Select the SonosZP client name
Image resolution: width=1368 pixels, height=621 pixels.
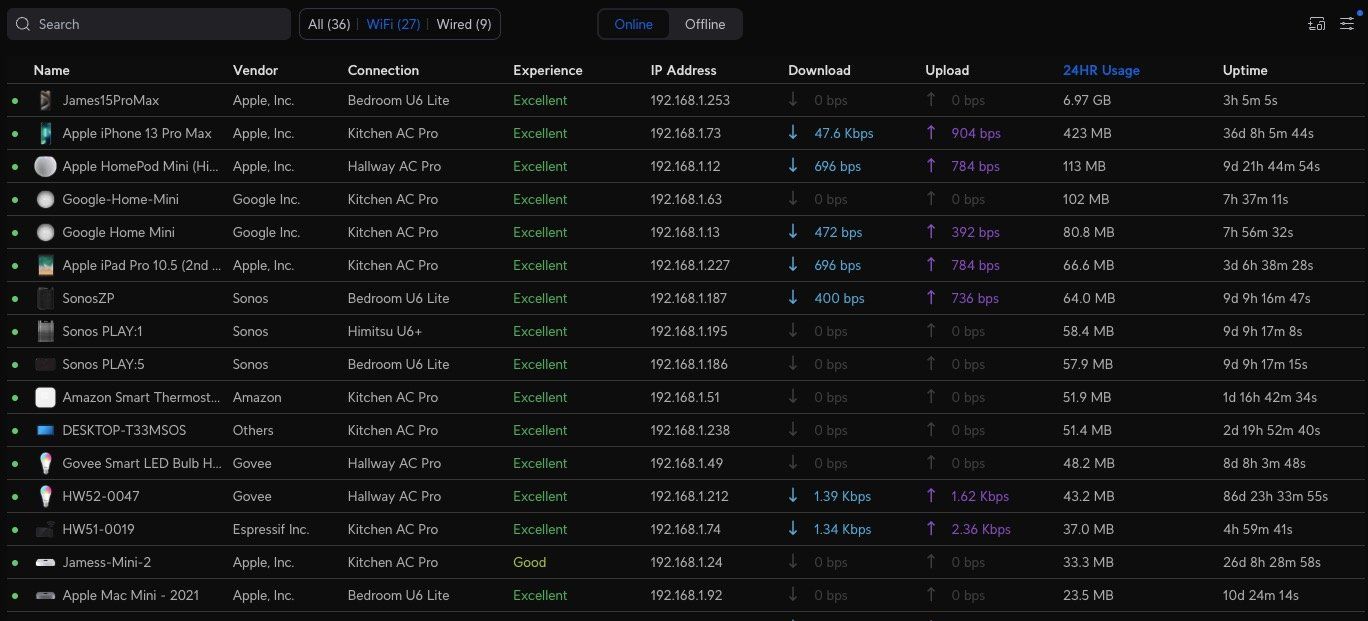pos(89,298)
